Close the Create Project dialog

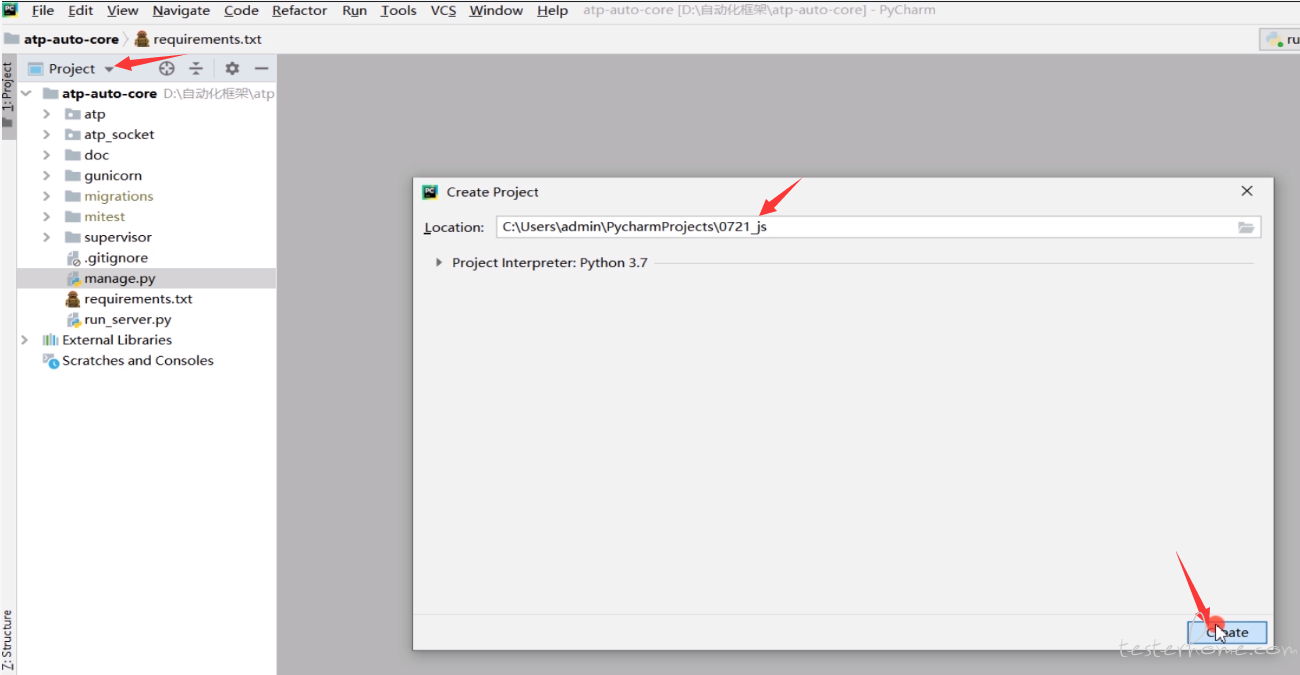point(1247,191)
